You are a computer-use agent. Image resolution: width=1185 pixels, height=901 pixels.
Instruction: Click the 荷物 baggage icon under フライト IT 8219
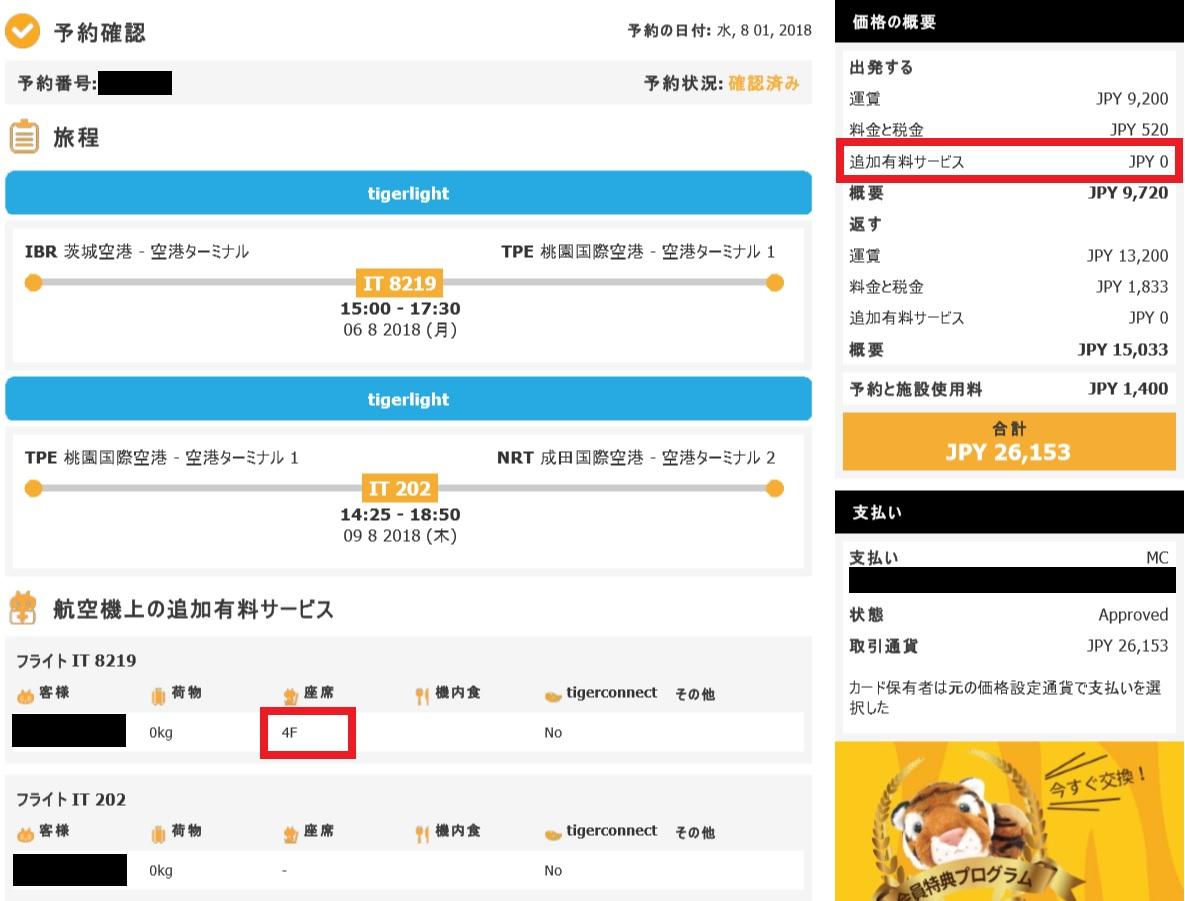(158, 694)
